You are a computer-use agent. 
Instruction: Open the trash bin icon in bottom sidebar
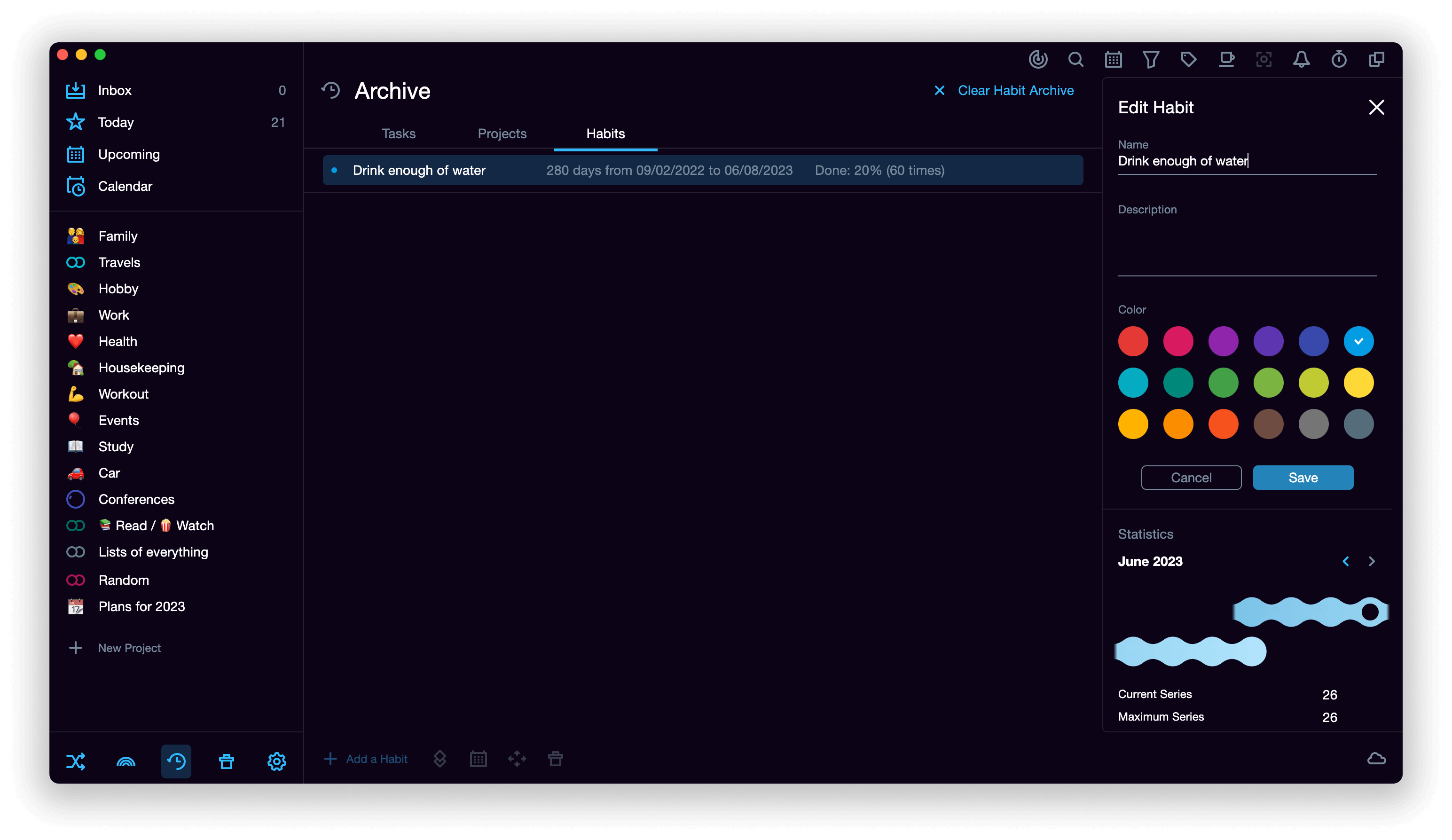(x=227, y=761)
